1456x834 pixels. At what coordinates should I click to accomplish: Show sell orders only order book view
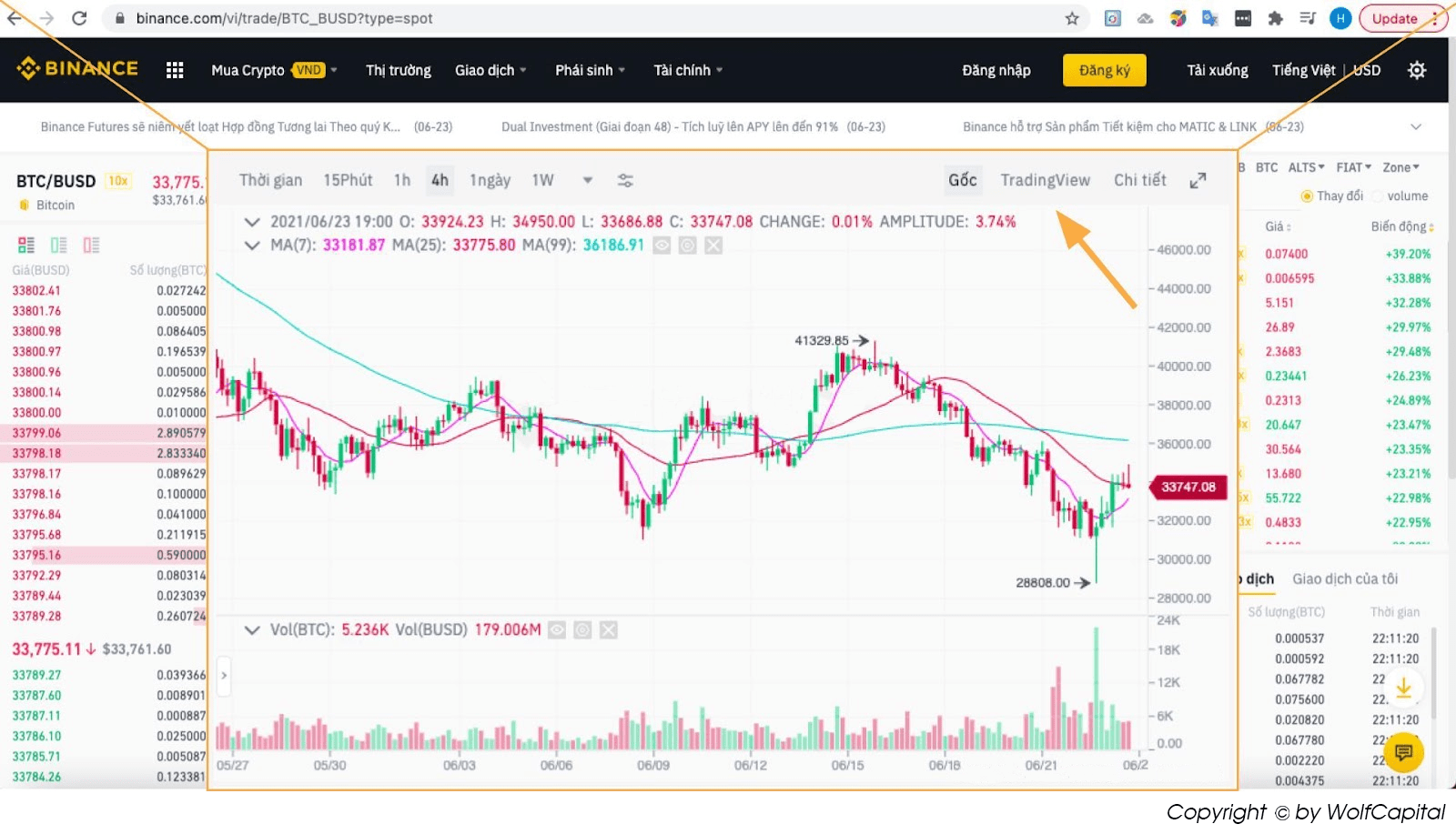pyautogui.click(x=91, y=245)
